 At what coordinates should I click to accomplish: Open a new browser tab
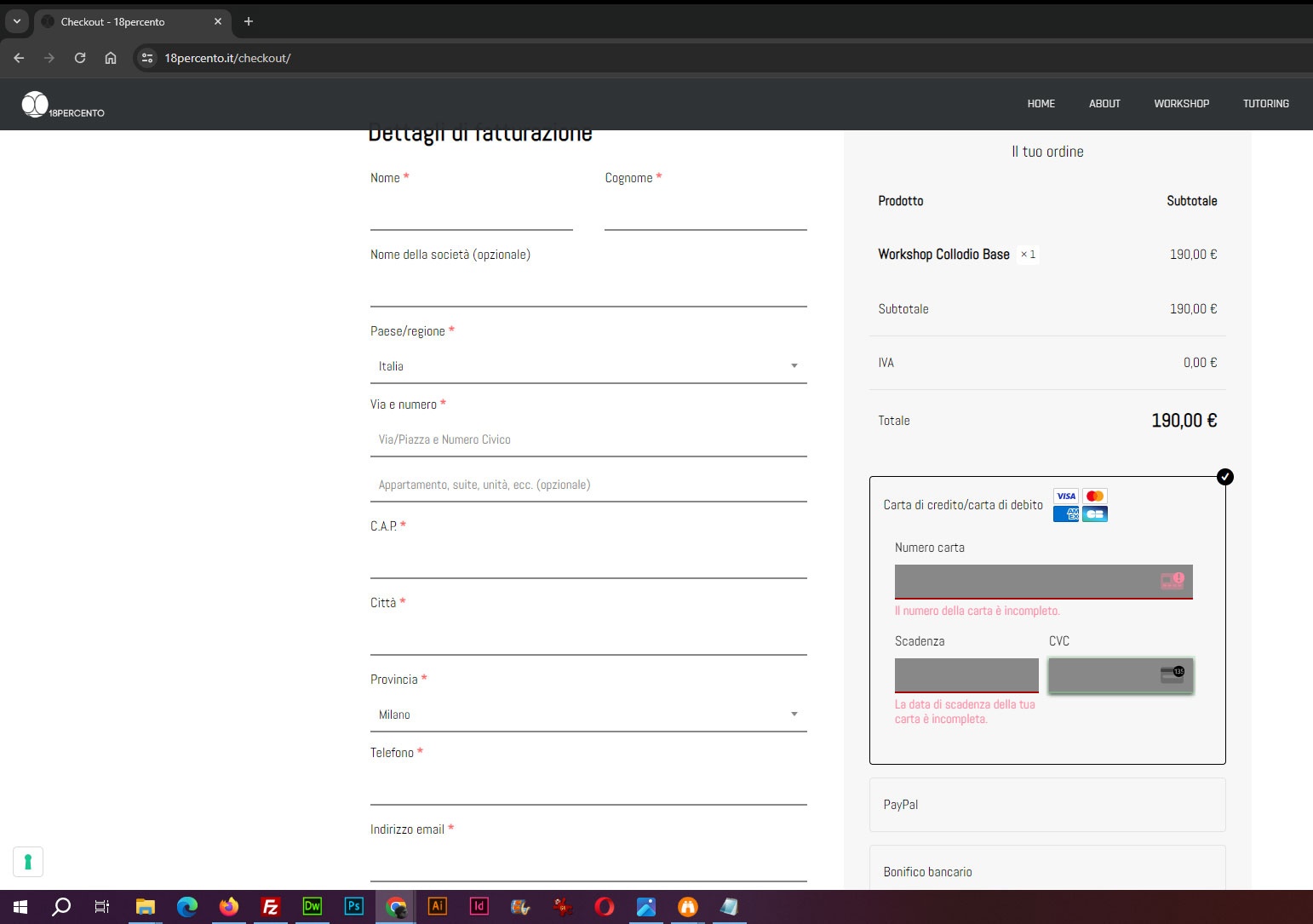click(249, 21)
